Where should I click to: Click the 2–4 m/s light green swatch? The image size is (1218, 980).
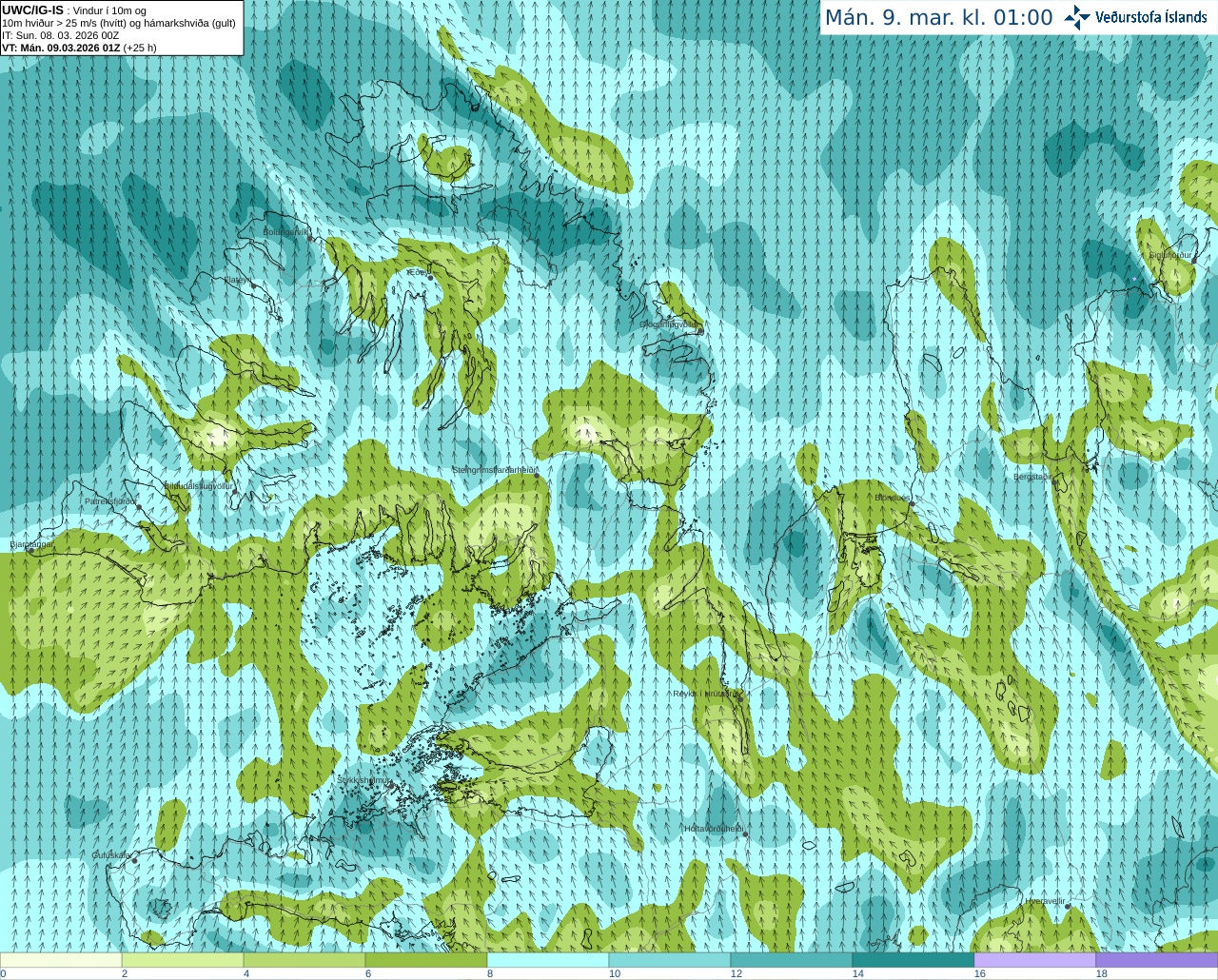coord(183,960)
